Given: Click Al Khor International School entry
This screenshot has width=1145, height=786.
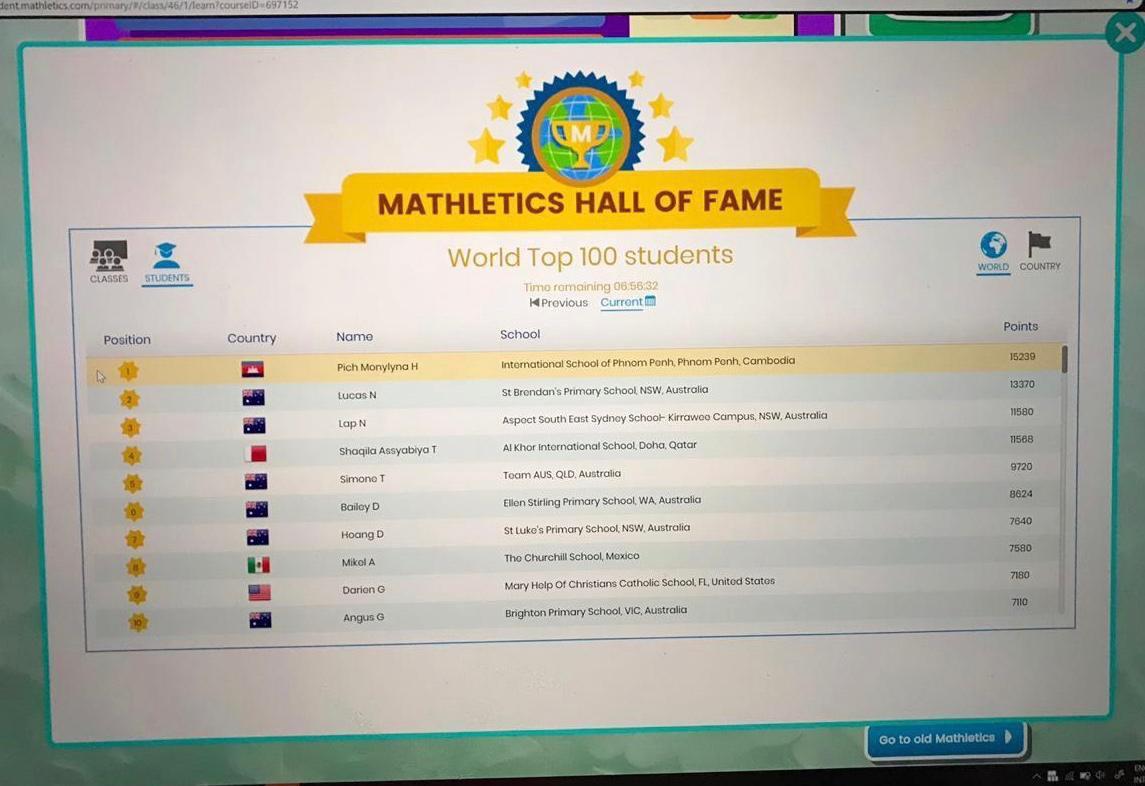Looking at the screenshot, I should [x=600, y=446].
